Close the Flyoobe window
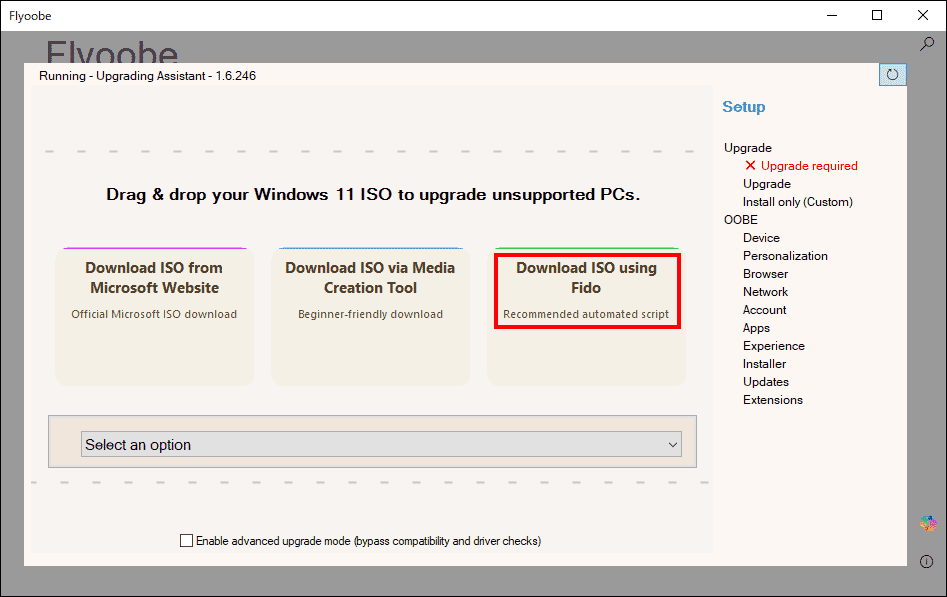The image size is (947, 597). click(923, 16)
